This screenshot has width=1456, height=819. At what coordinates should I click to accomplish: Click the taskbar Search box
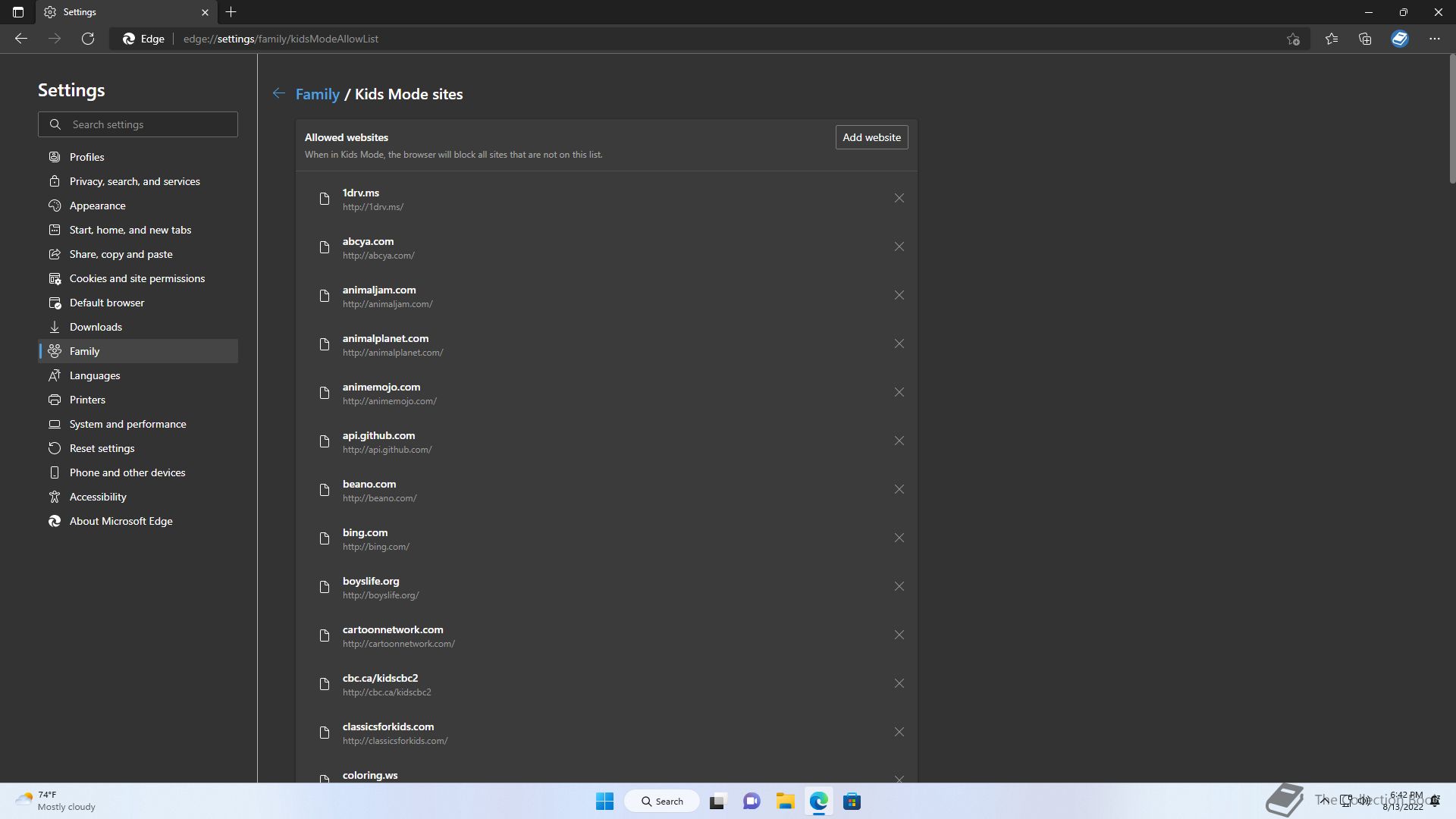662,801
